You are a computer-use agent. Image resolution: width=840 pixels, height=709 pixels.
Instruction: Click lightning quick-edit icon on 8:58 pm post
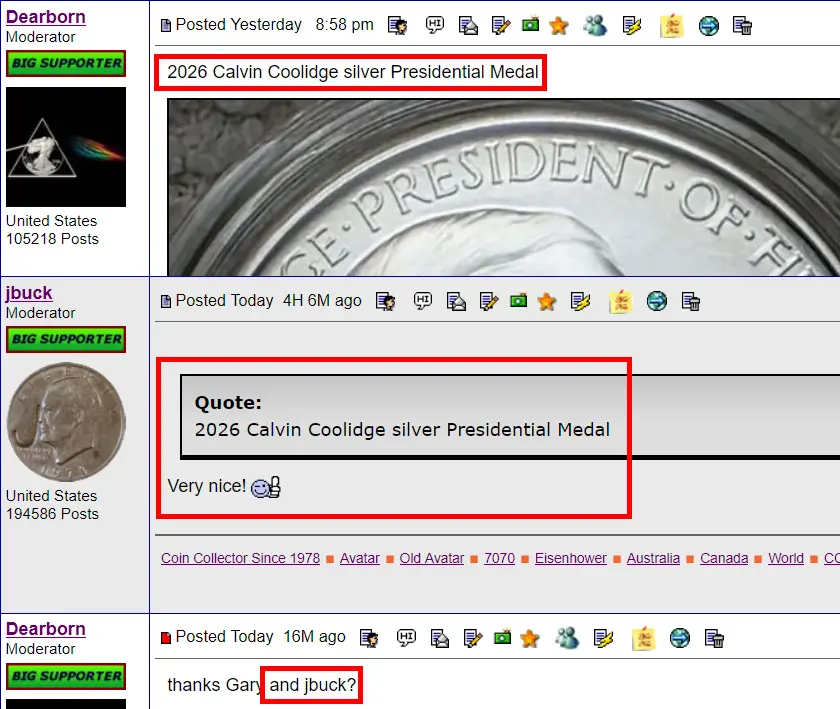632,25
